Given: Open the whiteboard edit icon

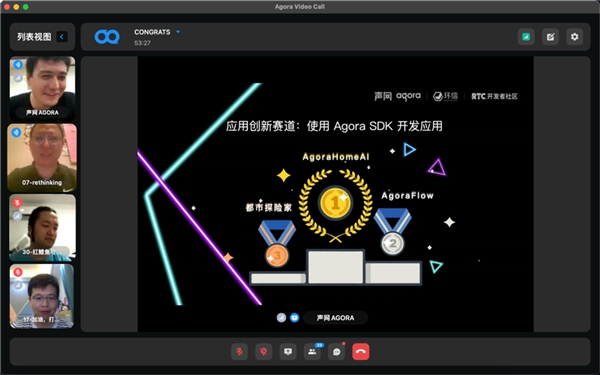Looking at the screenshot, I should click(550, 37).
